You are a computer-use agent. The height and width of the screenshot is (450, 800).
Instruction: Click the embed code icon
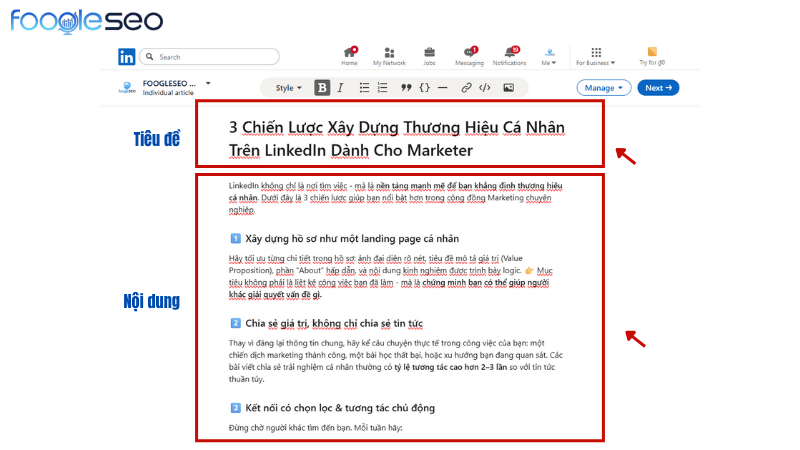(485, 88)
